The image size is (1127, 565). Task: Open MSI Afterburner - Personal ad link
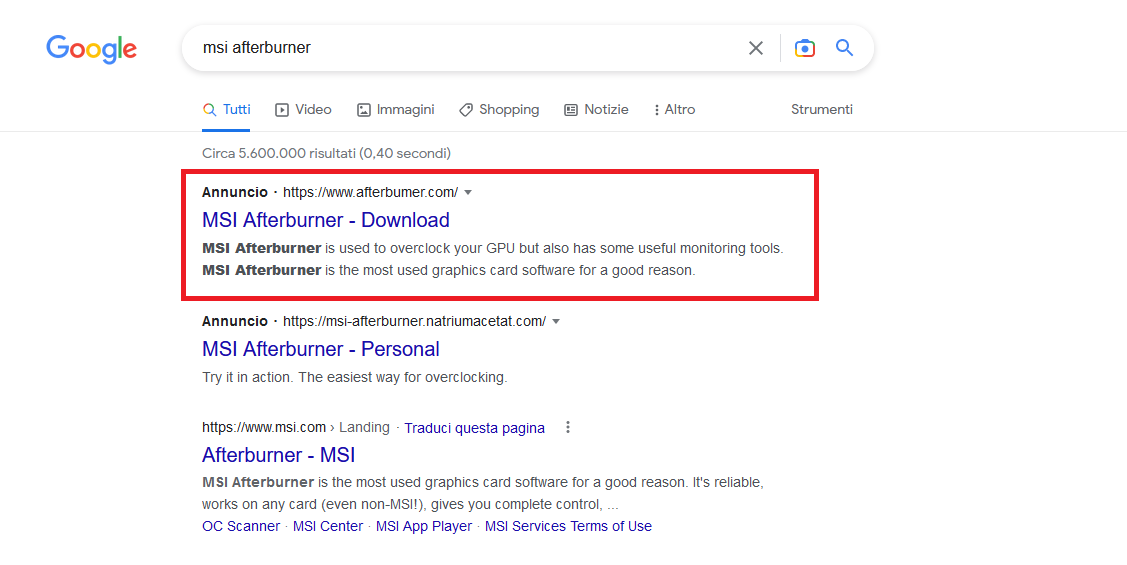coord(321,349)
